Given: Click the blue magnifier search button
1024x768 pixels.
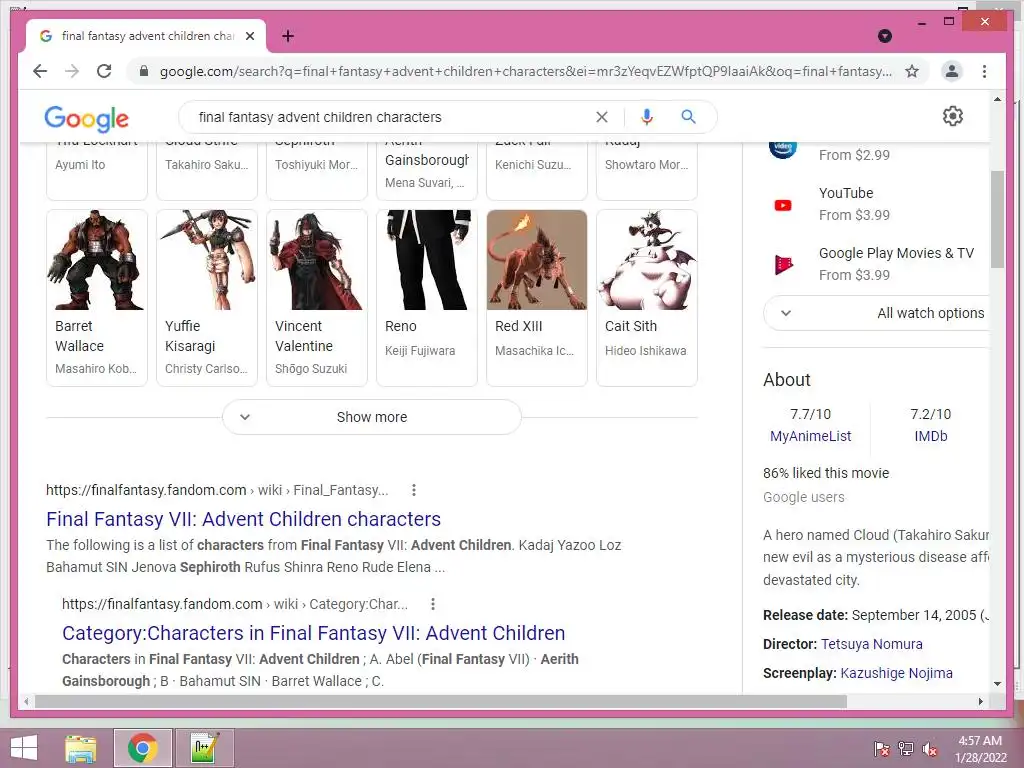Looking at the screenshot, I should pyautogui.click(x=688, y=117).
